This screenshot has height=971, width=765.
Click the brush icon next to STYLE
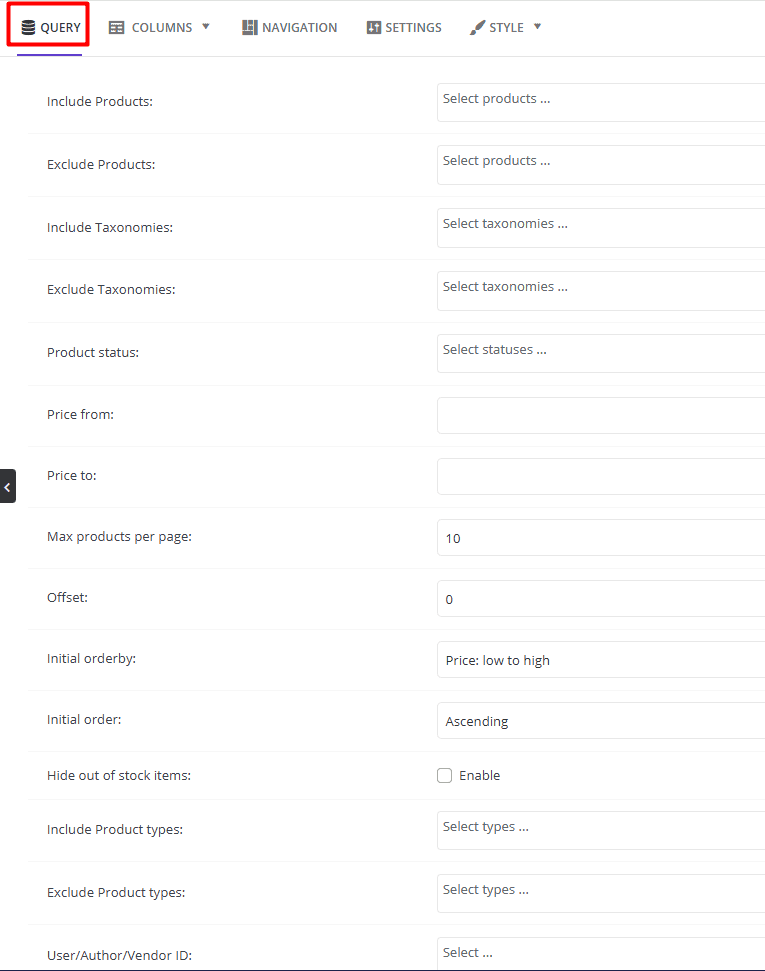pyautogui.click(x=476, y=27)
